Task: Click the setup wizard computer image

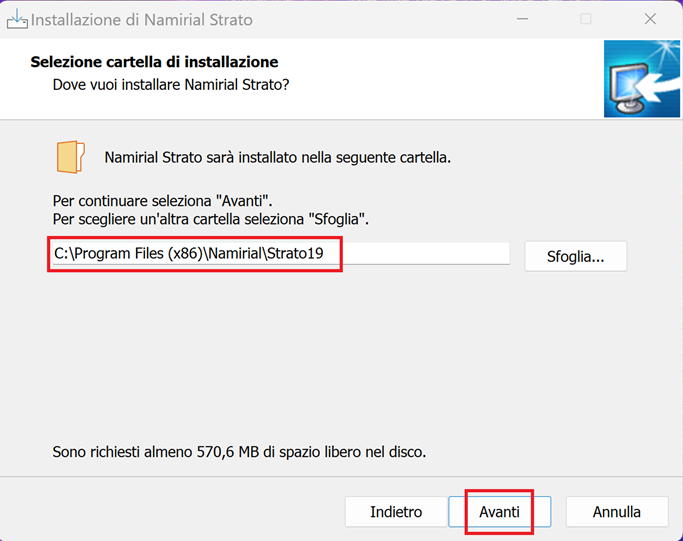Action: click(641, 79)
